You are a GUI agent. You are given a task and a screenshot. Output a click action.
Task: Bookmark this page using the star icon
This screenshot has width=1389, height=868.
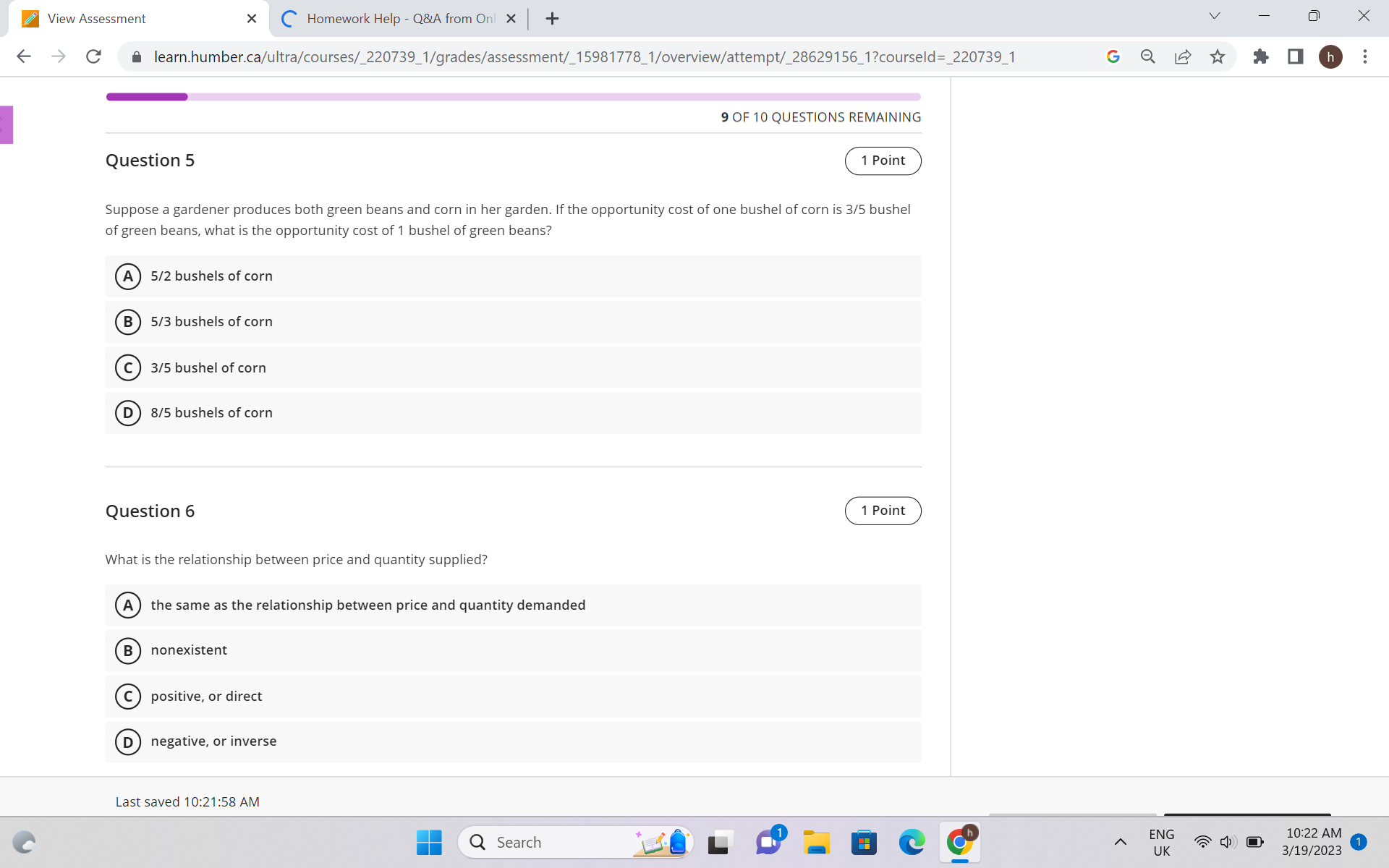pyautogui.click(x=1218, y=56)
